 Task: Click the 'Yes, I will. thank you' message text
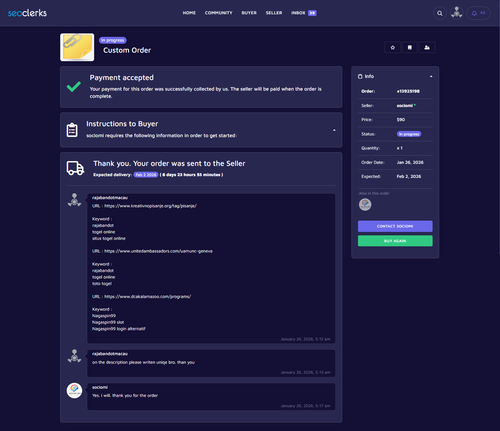pos(125,396)
